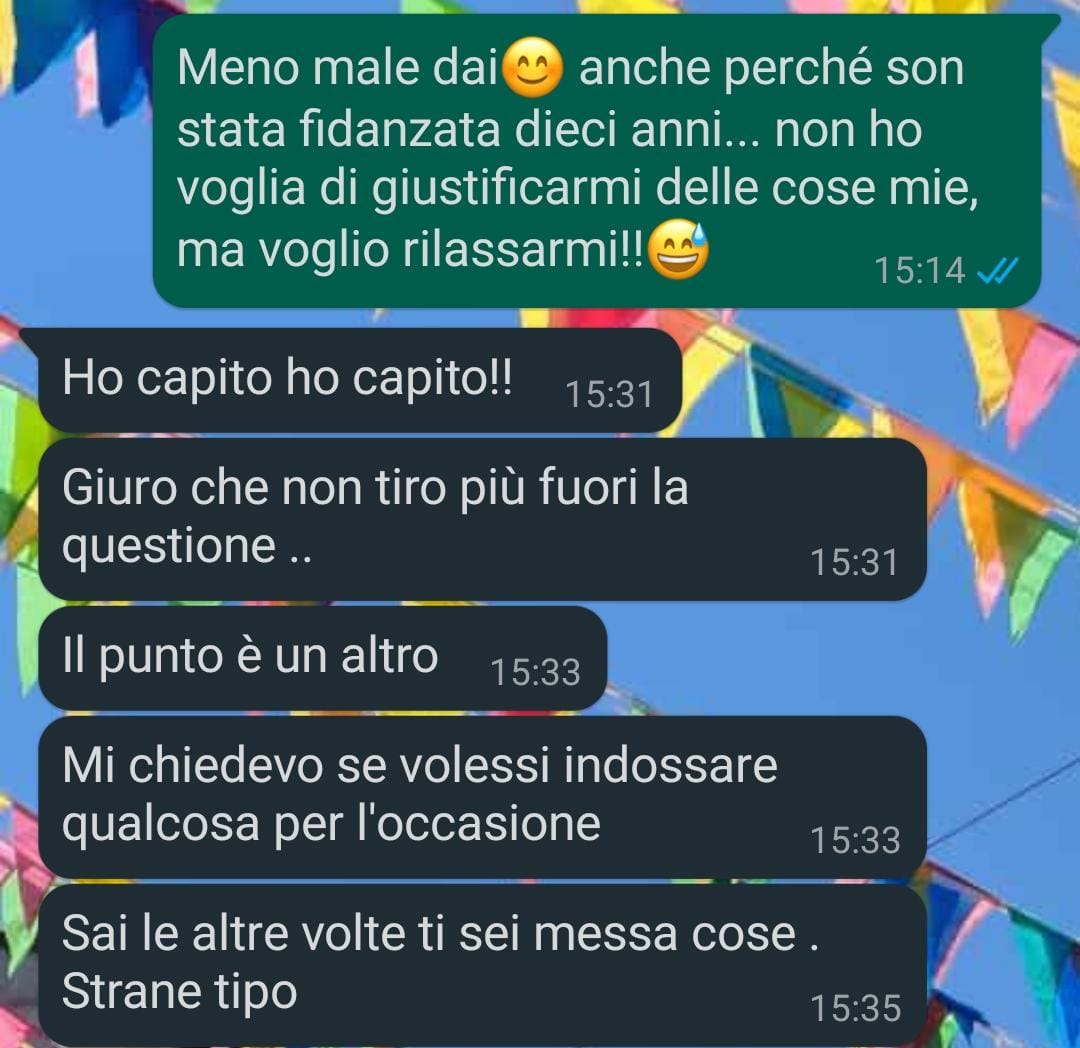Tap the 15:31 timestamp beside 'Ho capito'
Screen dimensions: 1080x1048
[609, 395]
